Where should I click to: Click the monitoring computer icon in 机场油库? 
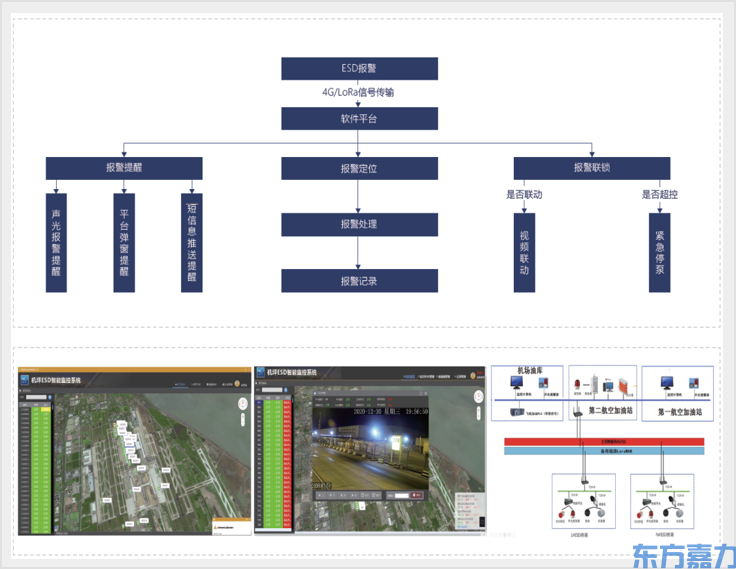518,384
